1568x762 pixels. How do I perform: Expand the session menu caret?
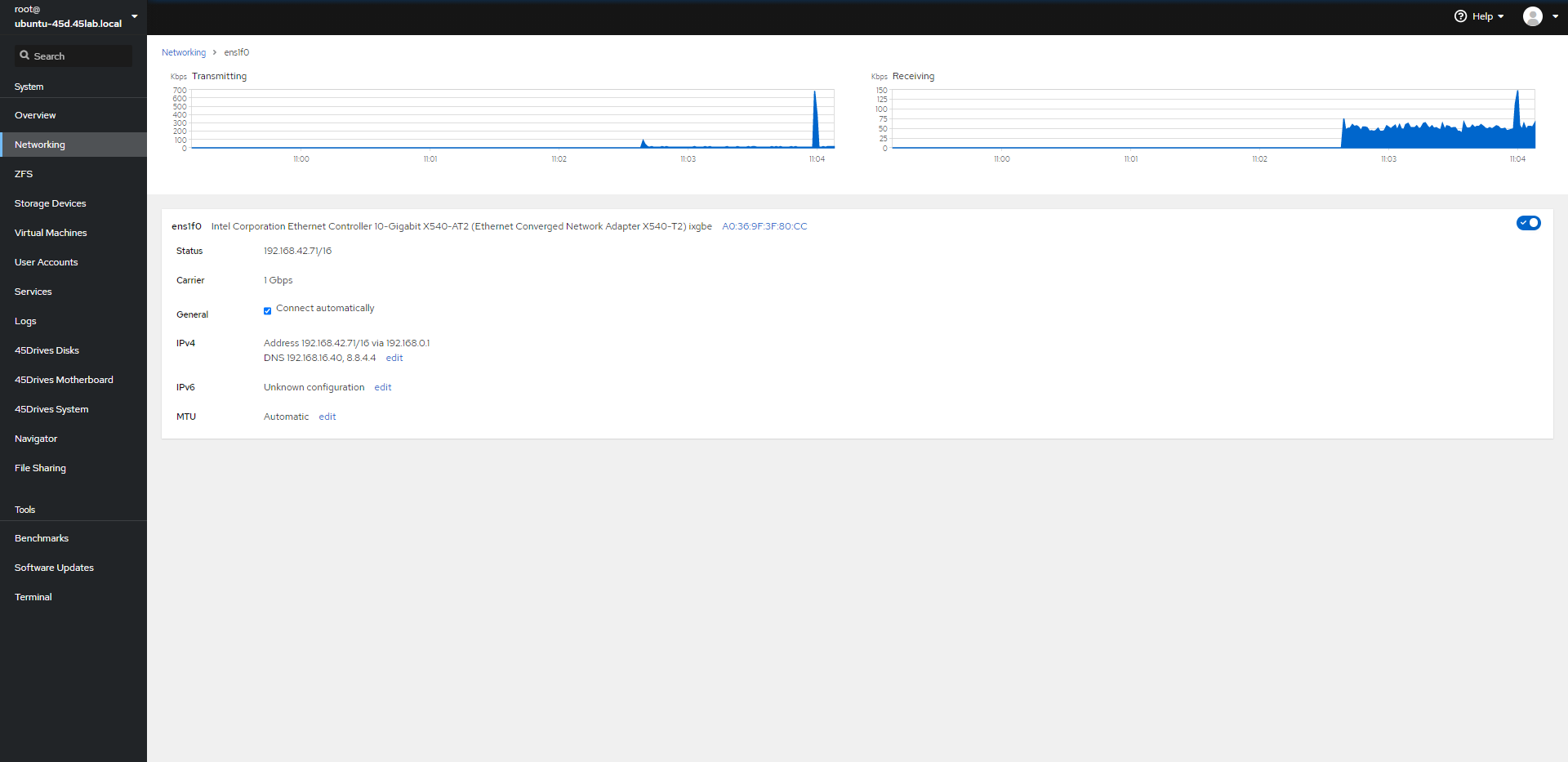(x=1555, y=16)
